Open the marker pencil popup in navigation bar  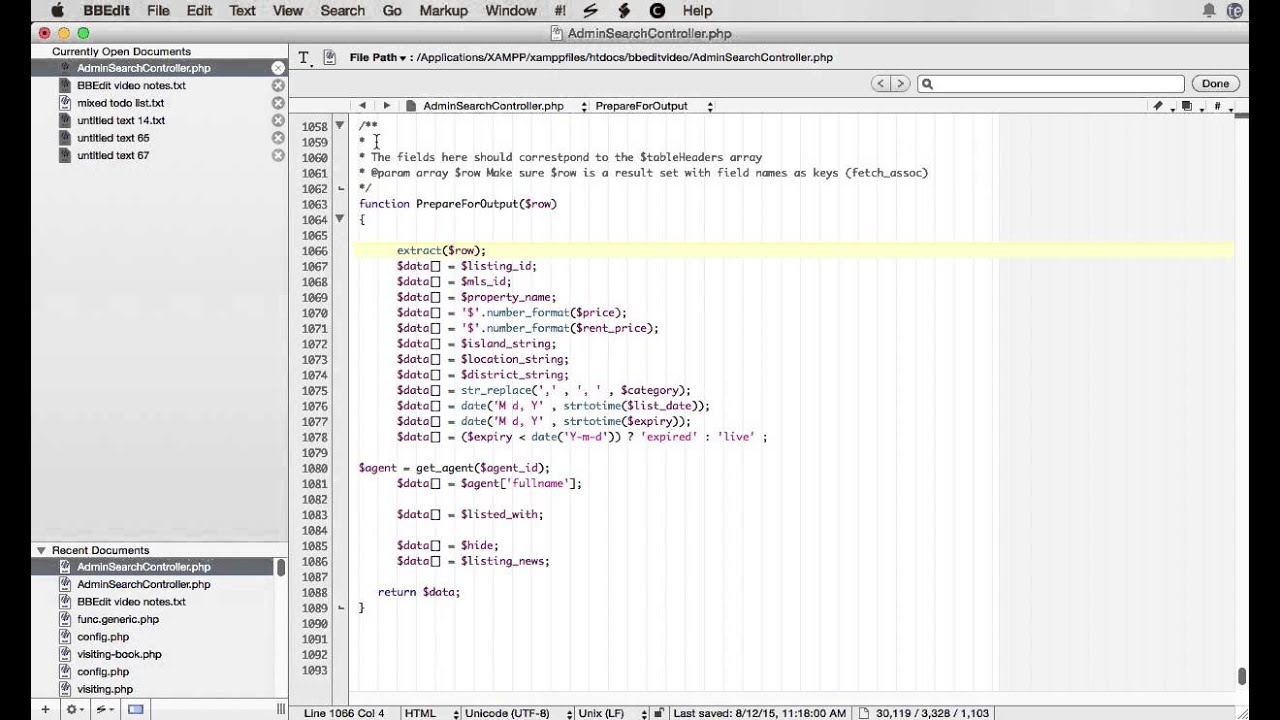click(x=1161, y=106)
